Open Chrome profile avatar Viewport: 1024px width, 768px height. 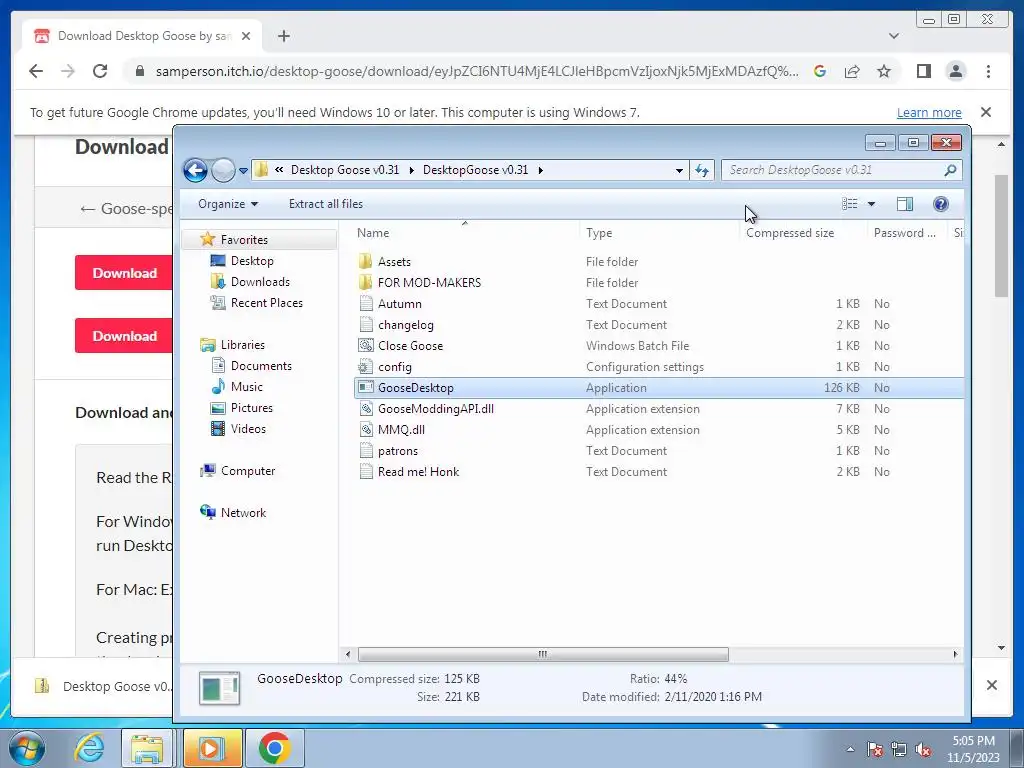point(955,71)
